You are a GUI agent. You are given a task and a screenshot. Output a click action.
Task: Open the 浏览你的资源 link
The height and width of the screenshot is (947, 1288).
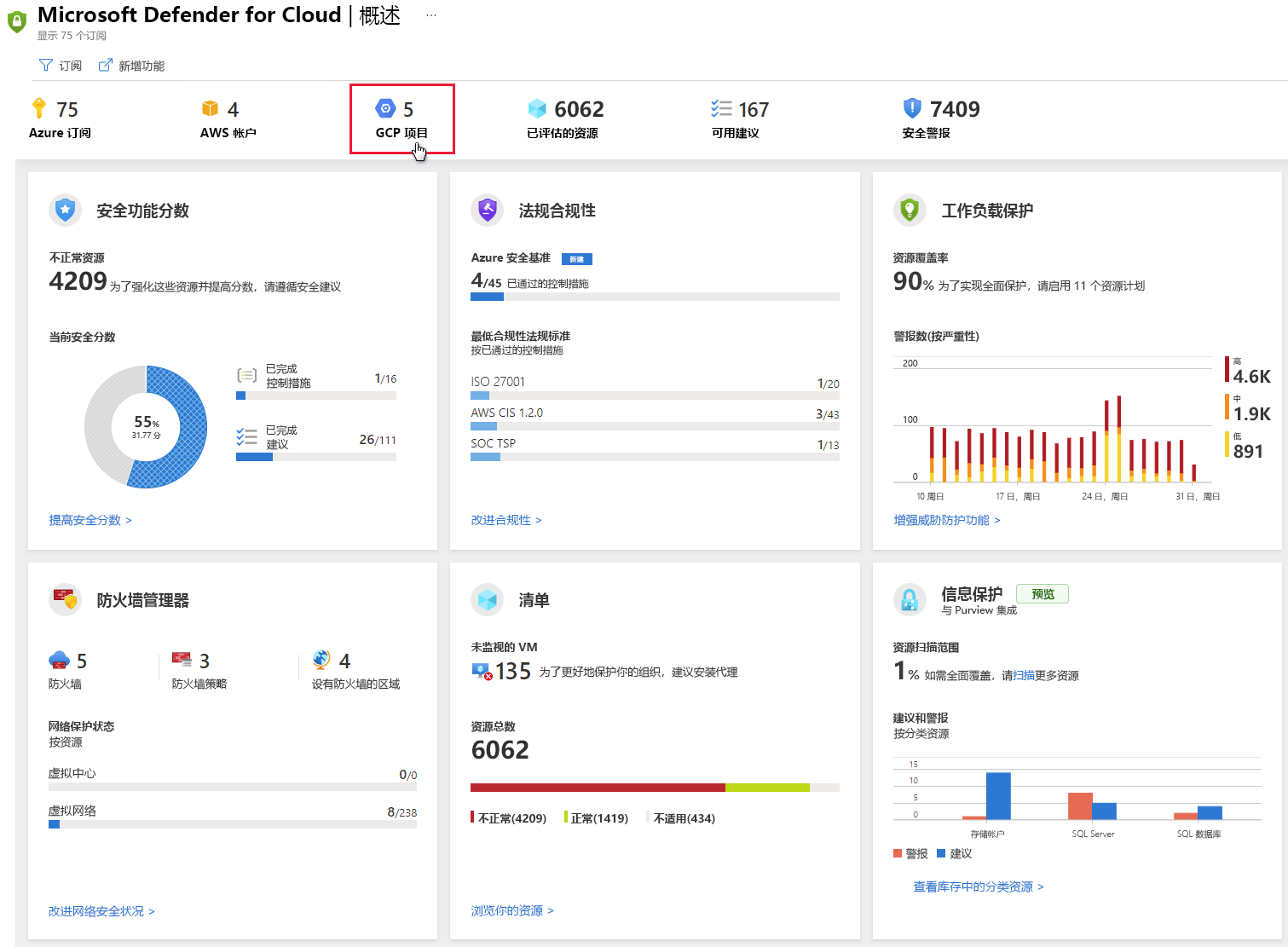512,910
